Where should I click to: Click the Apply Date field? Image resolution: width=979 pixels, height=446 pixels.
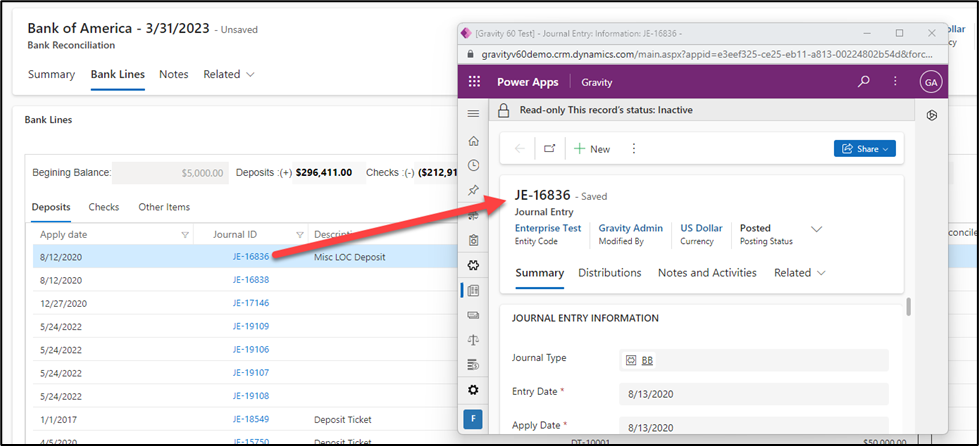754,427
